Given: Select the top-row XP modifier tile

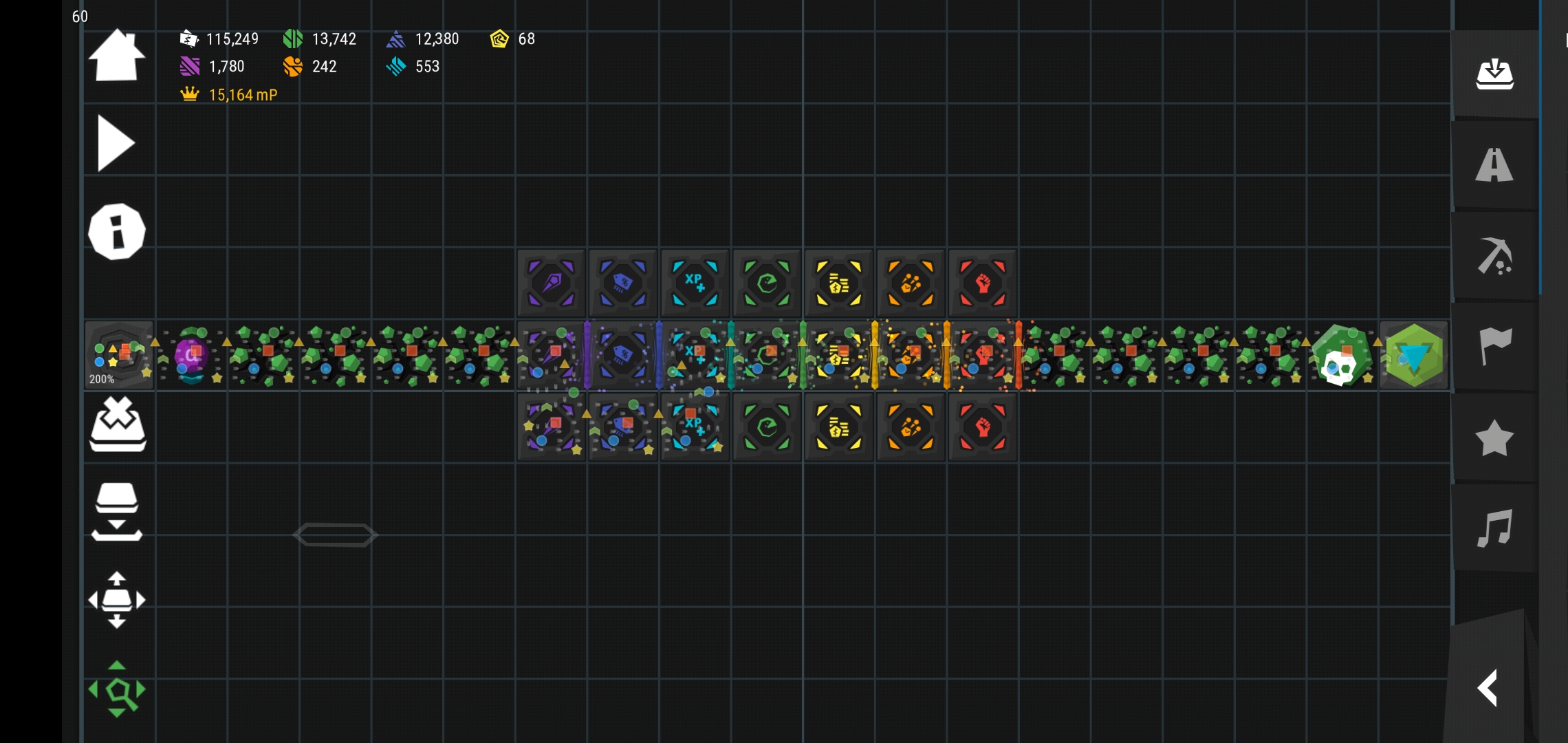Looking at the screenshot, I should pos(695,283).
